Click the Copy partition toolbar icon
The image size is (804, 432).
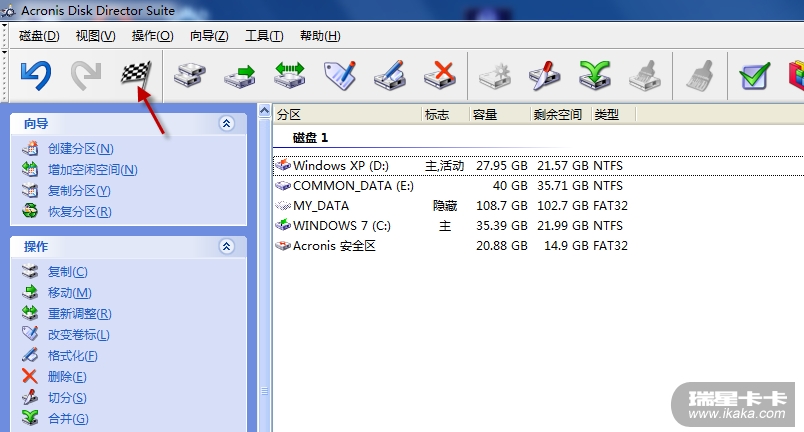(189, 75)
